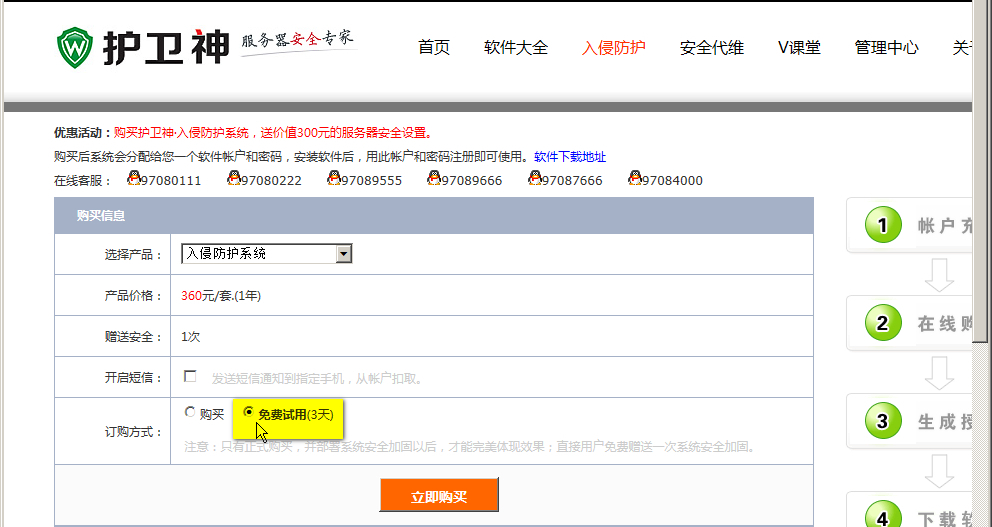Click the green step 1 circle icon
Screen dimensions: 992x527
881,225
